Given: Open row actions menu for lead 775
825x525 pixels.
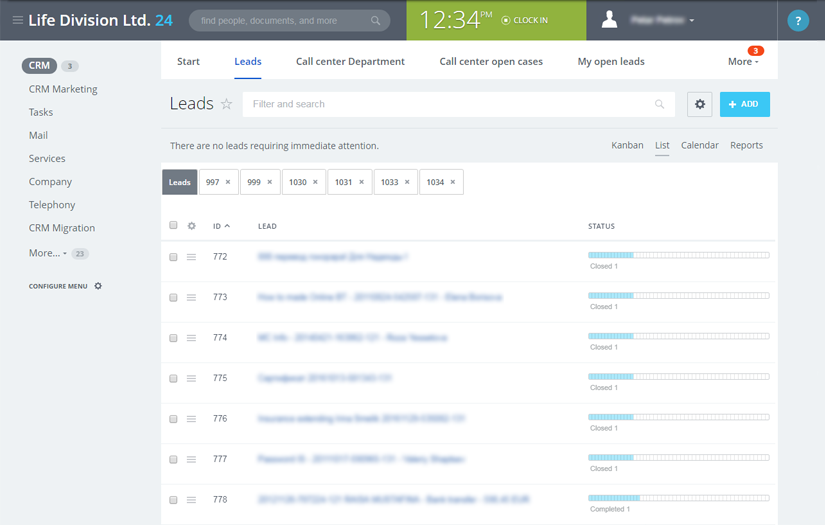Looking at the screenshot, I should click(192, 378).
